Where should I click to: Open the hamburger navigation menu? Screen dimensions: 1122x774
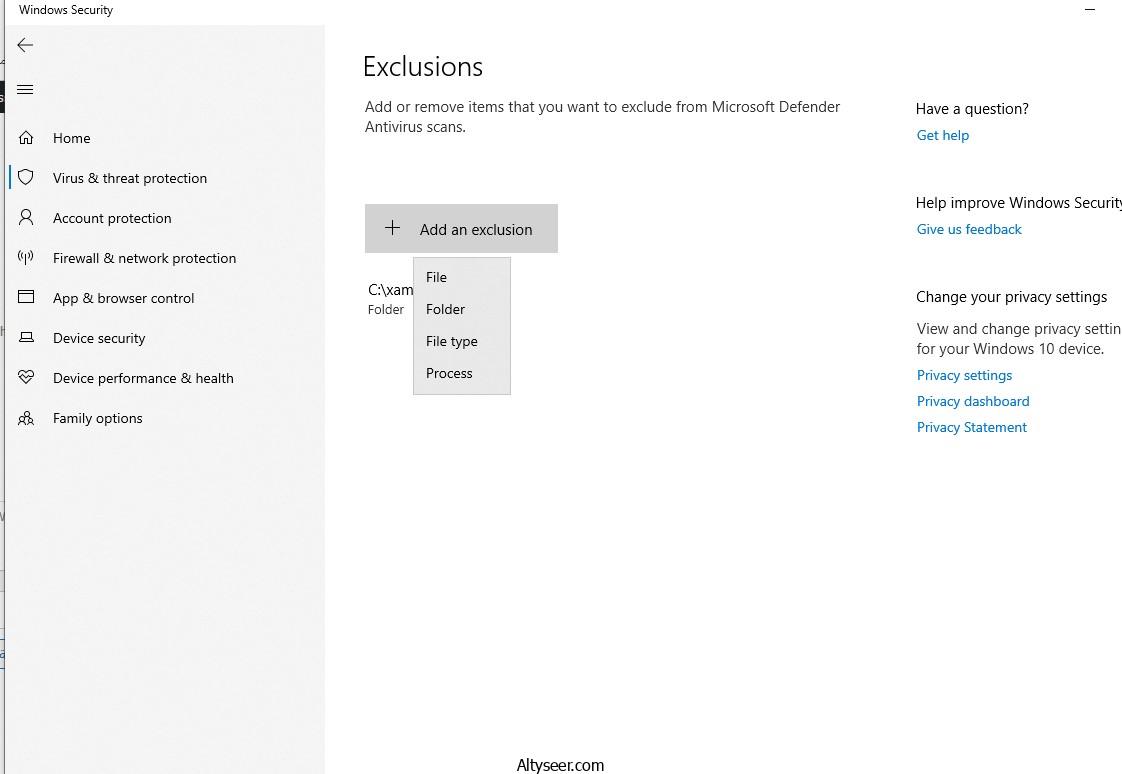[x=26, y=90]
